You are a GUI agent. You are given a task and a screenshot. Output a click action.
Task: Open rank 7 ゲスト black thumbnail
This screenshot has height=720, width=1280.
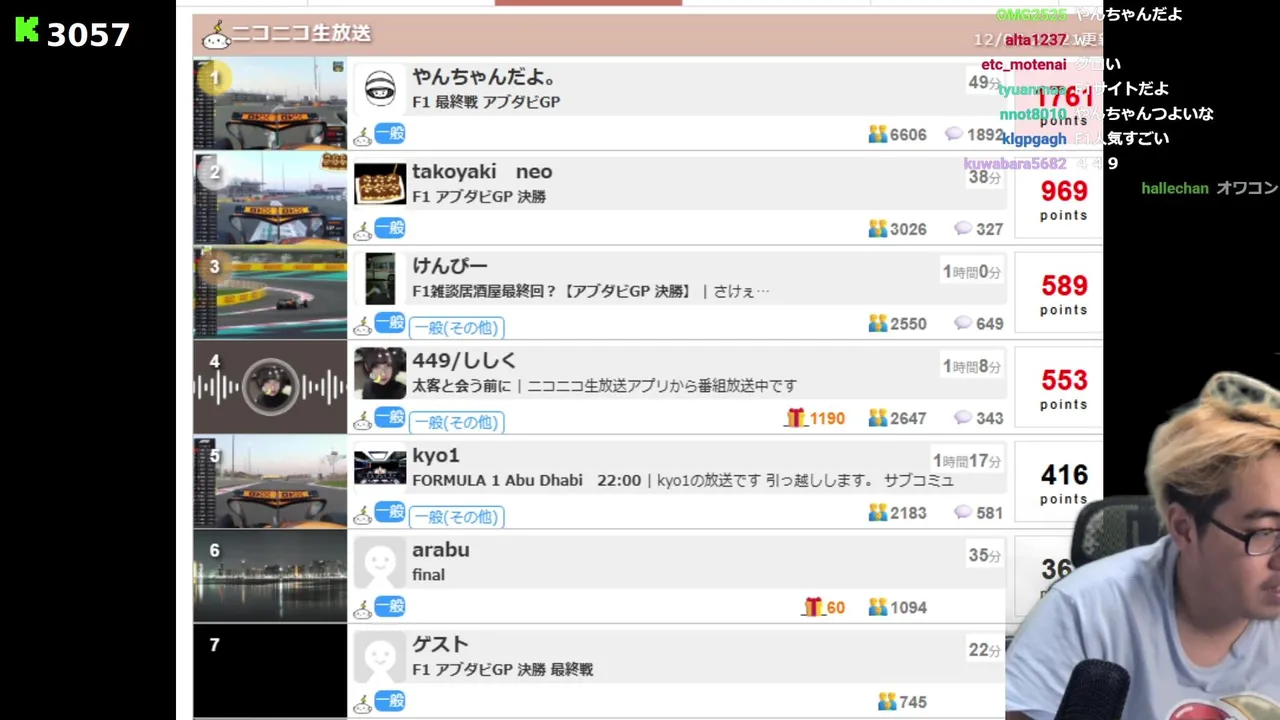(270, 670)
